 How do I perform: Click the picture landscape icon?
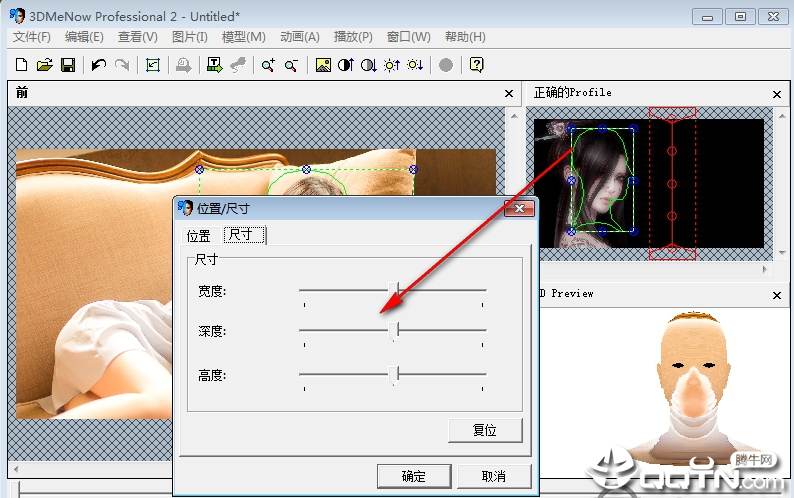coord(323,65)
